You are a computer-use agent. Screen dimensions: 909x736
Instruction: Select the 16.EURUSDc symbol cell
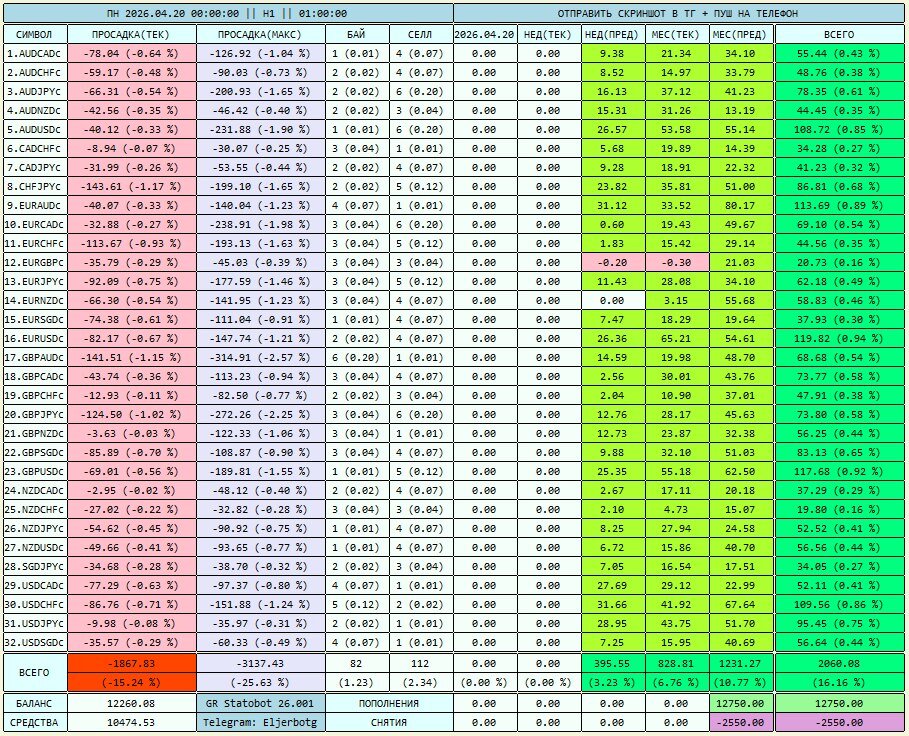[35, 338]
